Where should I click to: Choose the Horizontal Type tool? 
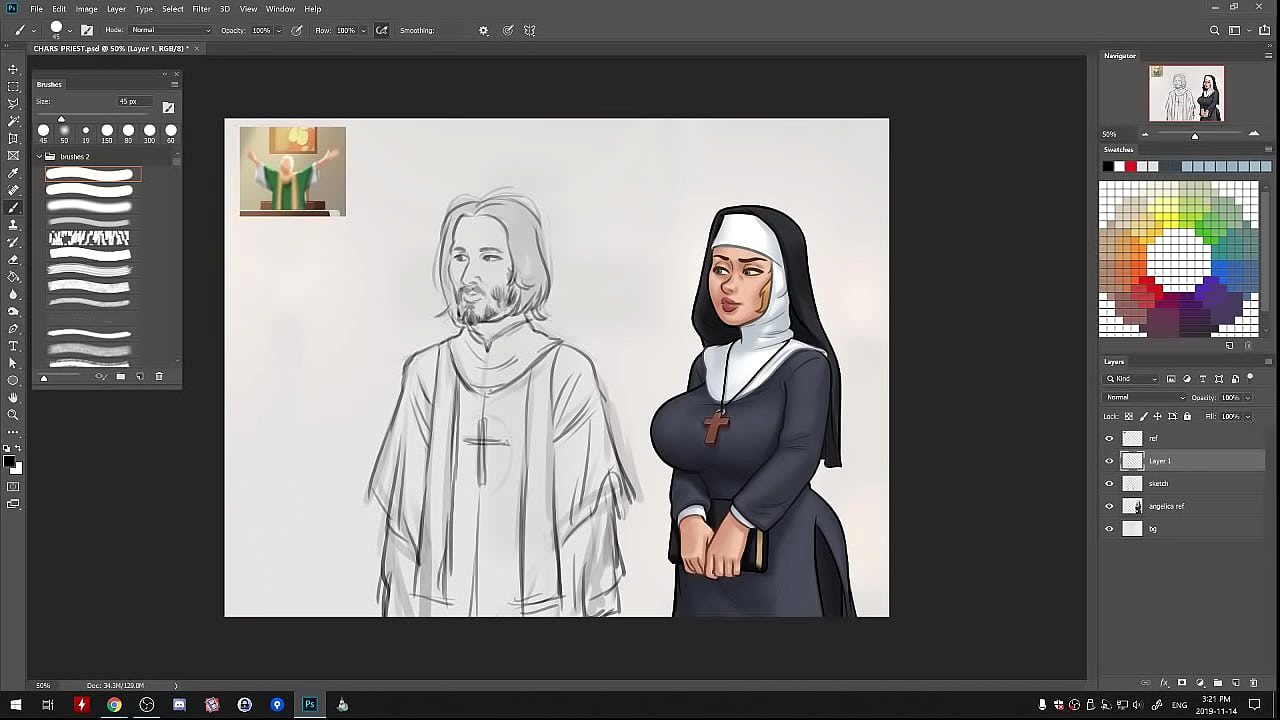tap(13, 345)
